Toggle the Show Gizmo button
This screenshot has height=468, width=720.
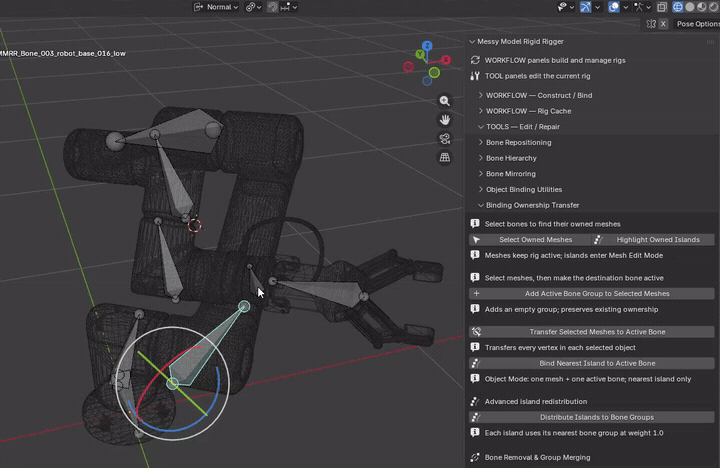tap(585, 7)
